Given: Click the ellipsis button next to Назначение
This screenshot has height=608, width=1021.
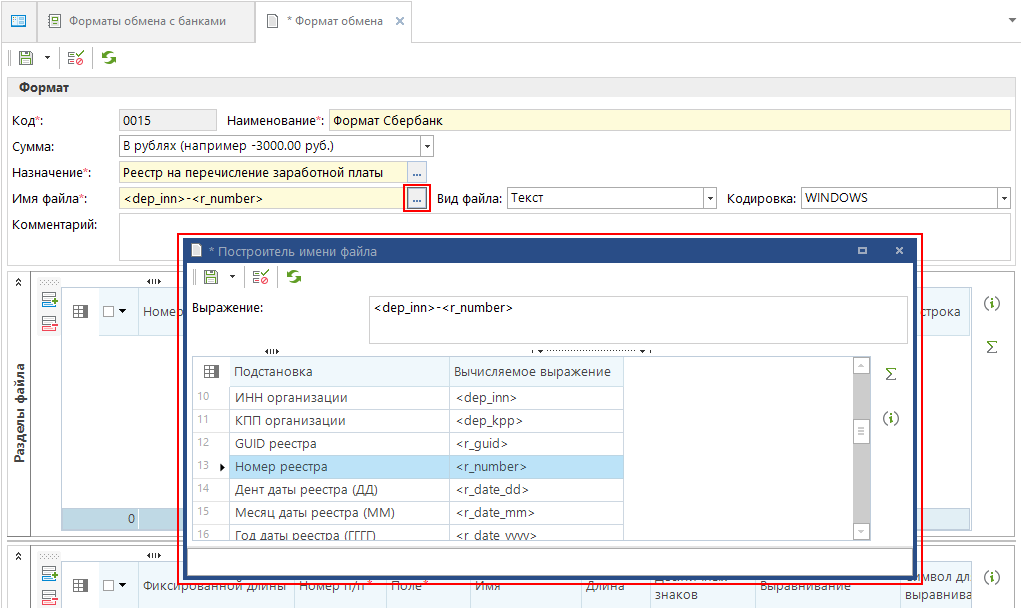Looking at the screenshot, I should click(417, 173).
